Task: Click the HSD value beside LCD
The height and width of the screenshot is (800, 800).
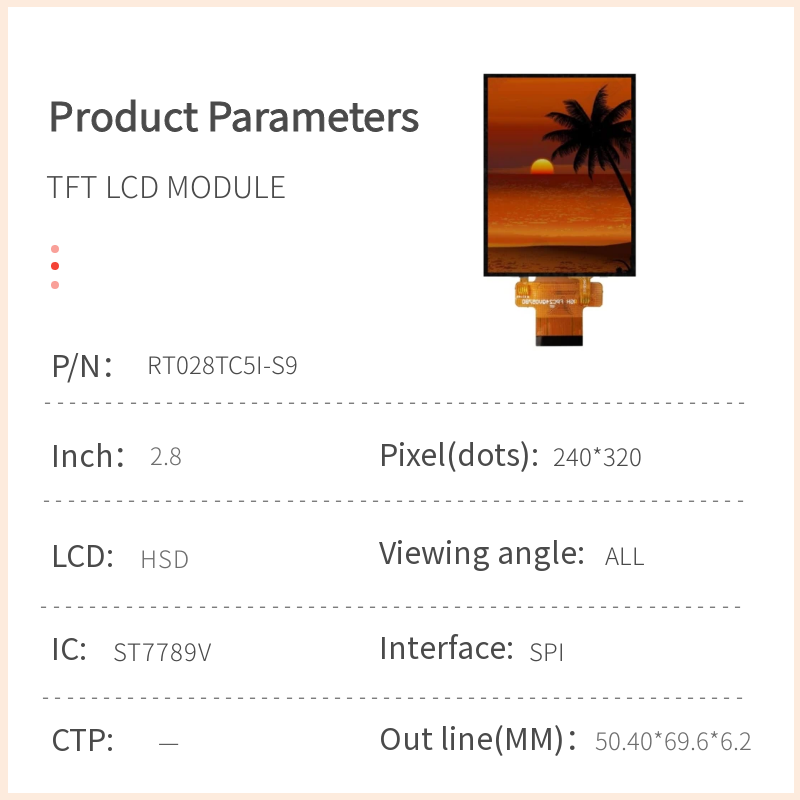Action: pos(165,559)
